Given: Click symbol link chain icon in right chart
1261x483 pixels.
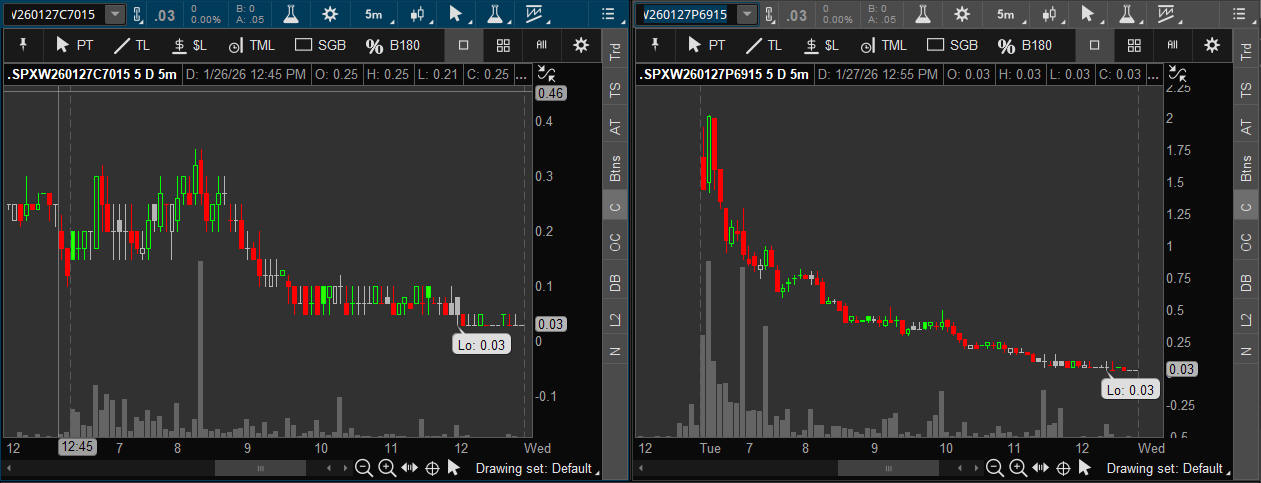Looking at the screenshot, I should 767,14.
